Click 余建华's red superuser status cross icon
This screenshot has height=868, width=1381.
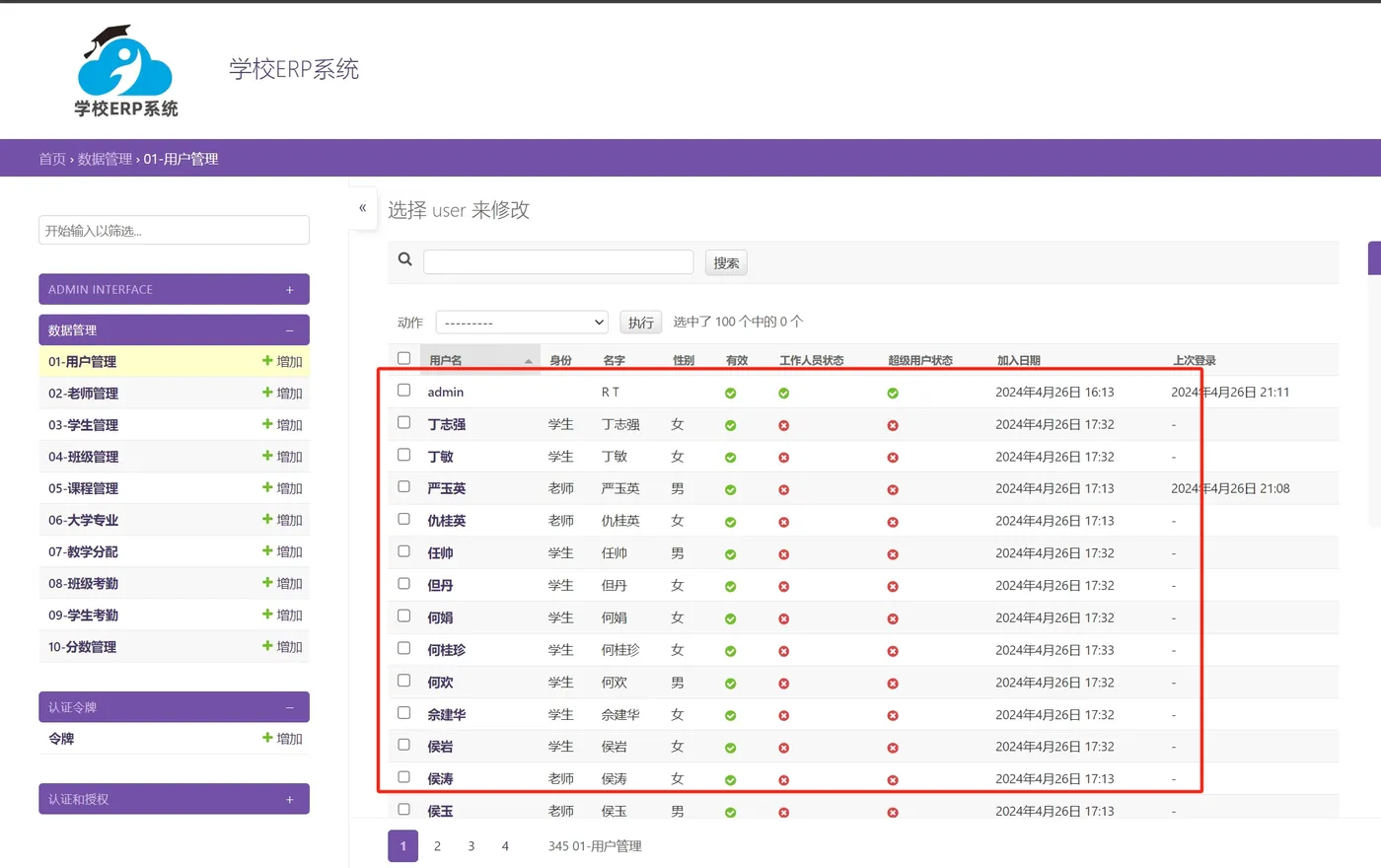893,715
